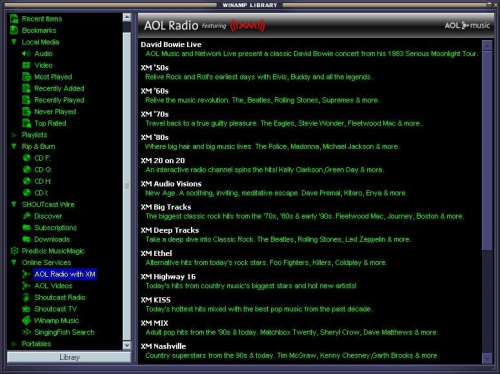This screenshot has width=500, height=374.
Task: Collapse the SHOUTcast Wire node
Action: (14, 204)
